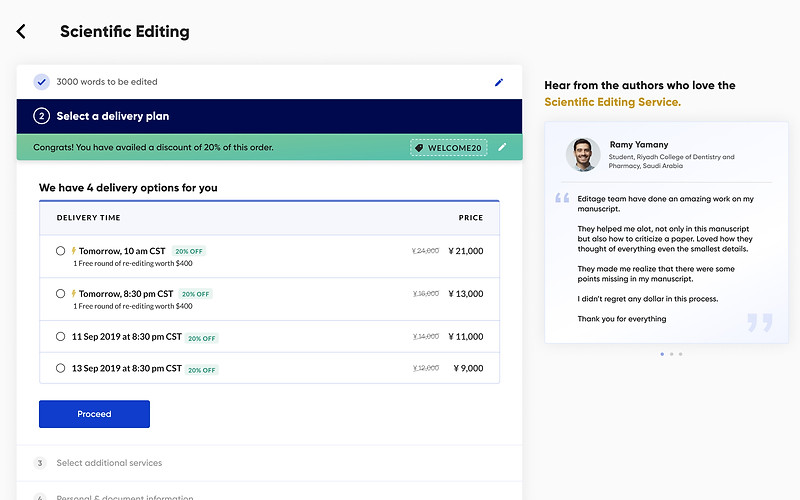Click the Proceed button
Viewport: 800px width, 500px height.
tap(94, 414)
